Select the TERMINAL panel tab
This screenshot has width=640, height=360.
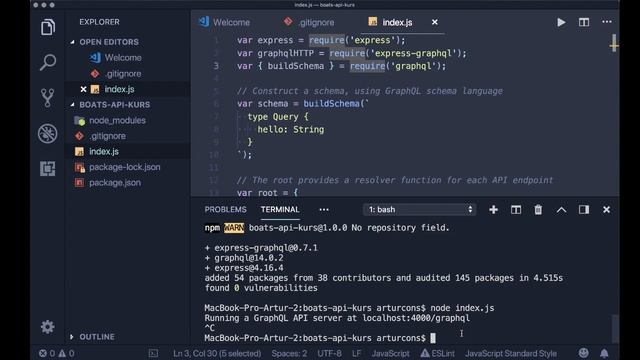pyautogui.click(x=280, y=210)
